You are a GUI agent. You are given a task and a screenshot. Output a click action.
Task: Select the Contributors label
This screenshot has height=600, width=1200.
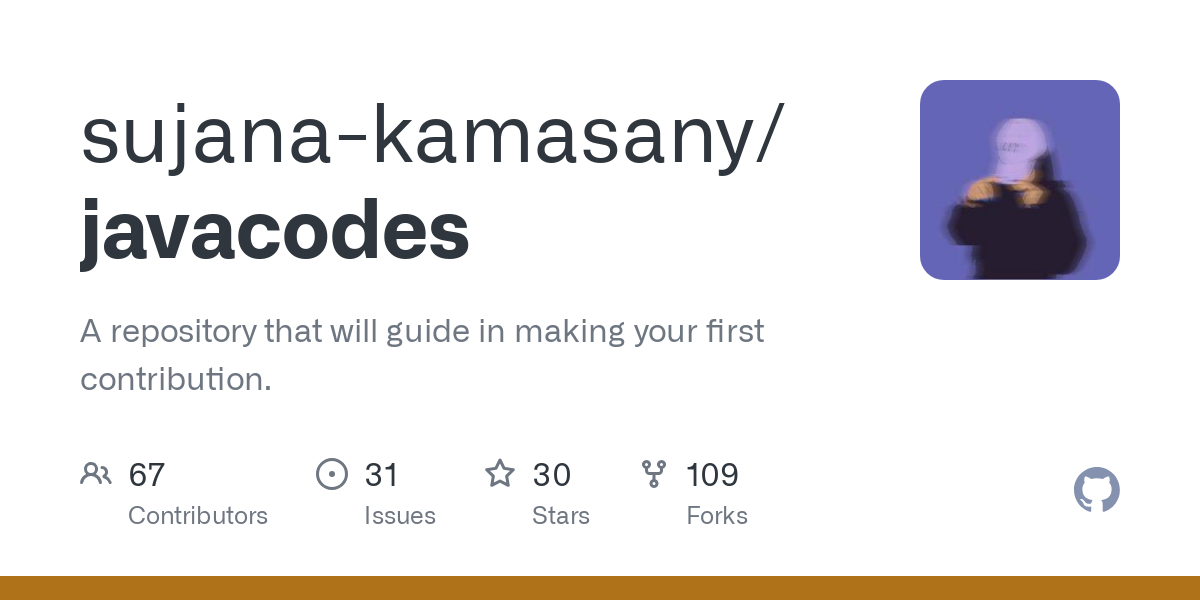(x=198, y=516)
